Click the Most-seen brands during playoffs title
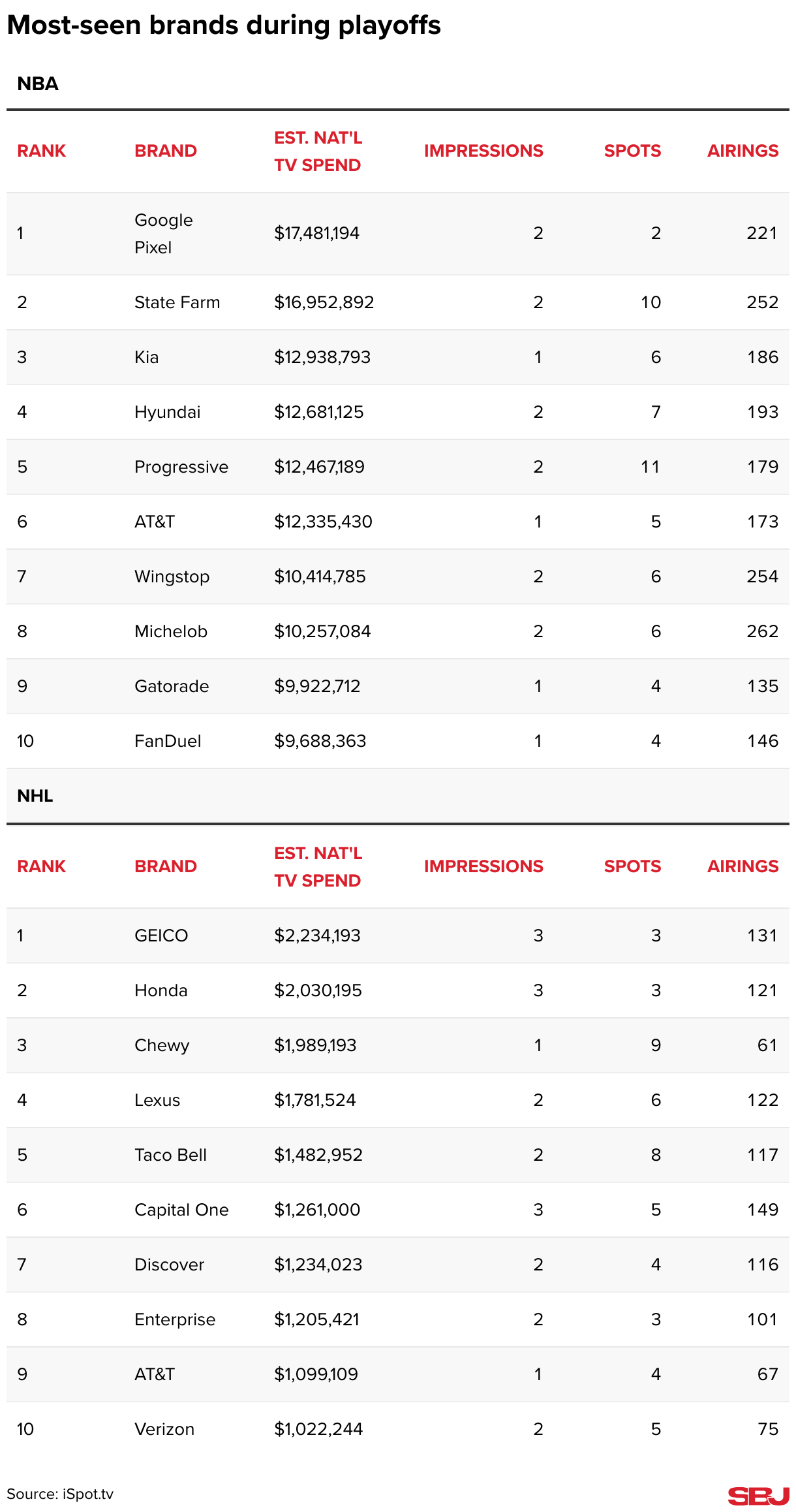796x1512 pixels. tap(224, 25)
